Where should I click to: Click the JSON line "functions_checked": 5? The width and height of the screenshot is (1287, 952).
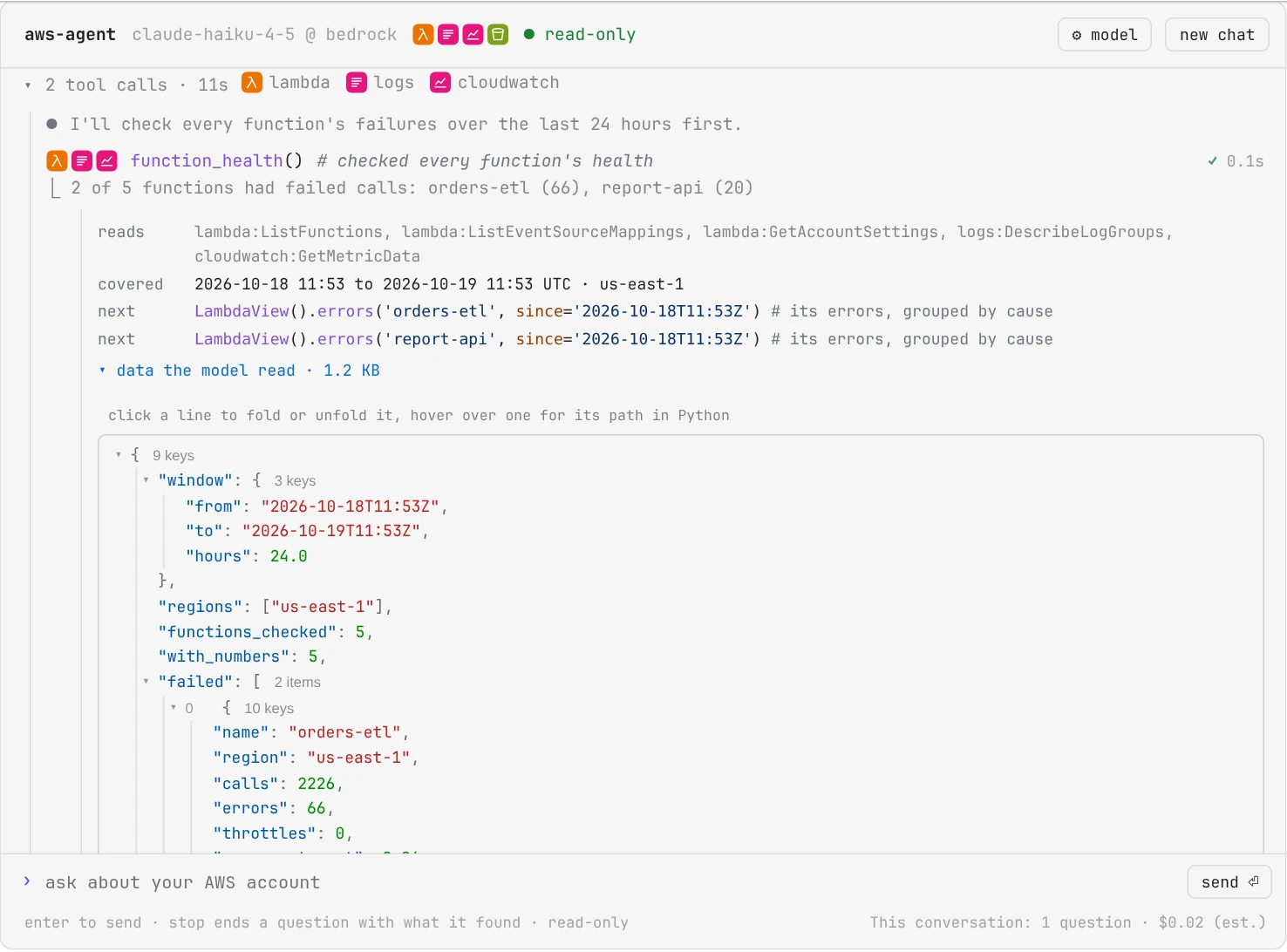click(x=265, y=632)
